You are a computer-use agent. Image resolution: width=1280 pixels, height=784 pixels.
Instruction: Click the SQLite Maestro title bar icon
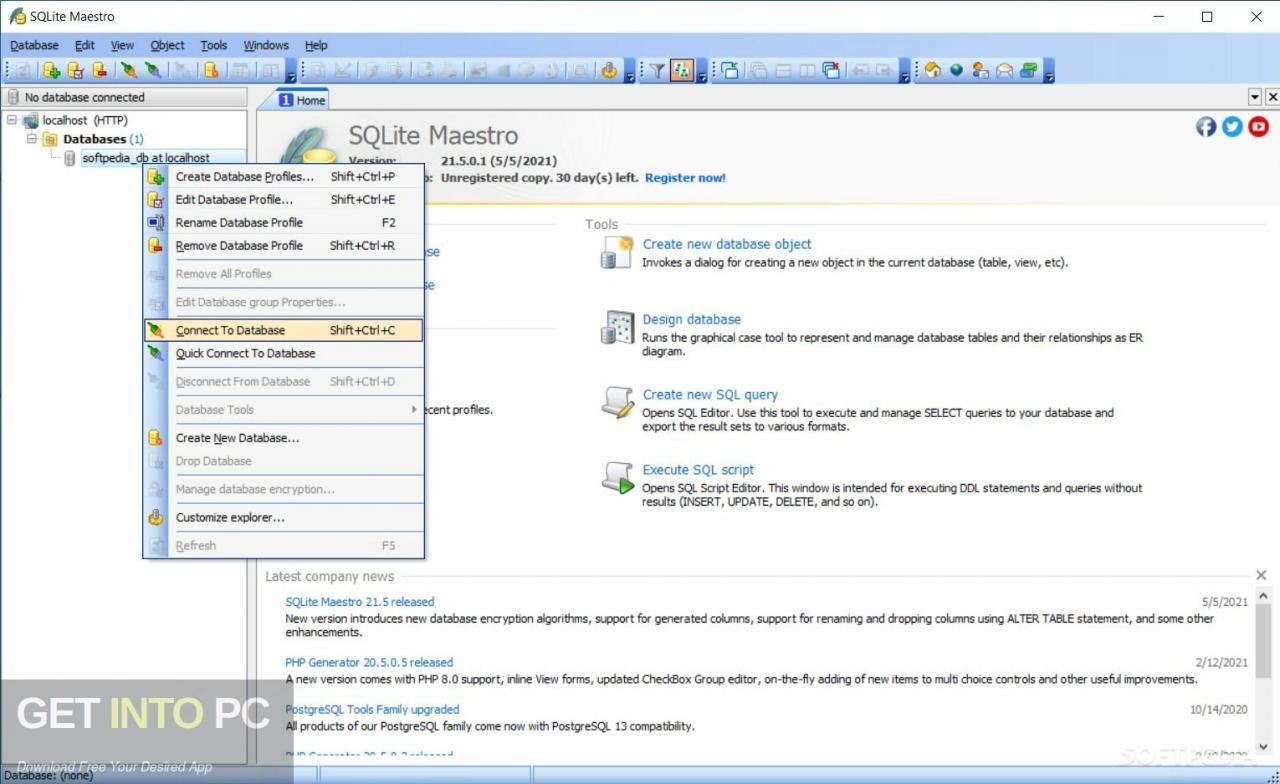(17, 16)
